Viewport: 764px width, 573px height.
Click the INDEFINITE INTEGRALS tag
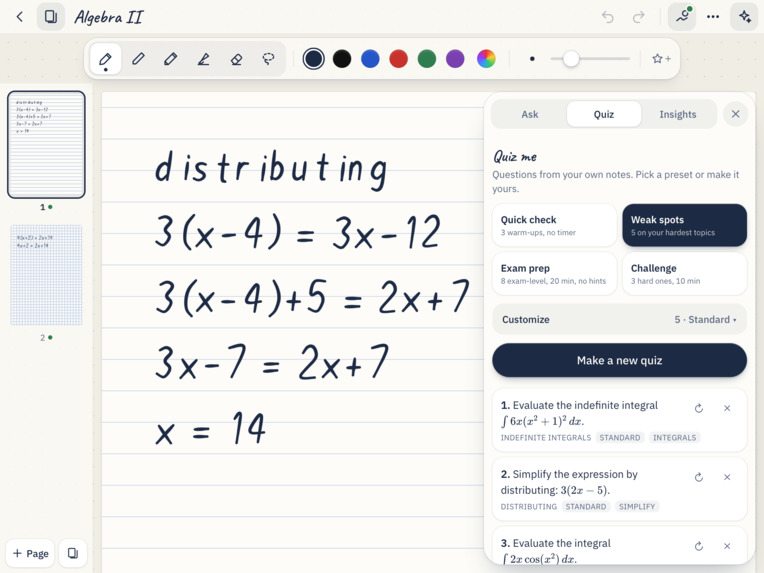(546, 438)
